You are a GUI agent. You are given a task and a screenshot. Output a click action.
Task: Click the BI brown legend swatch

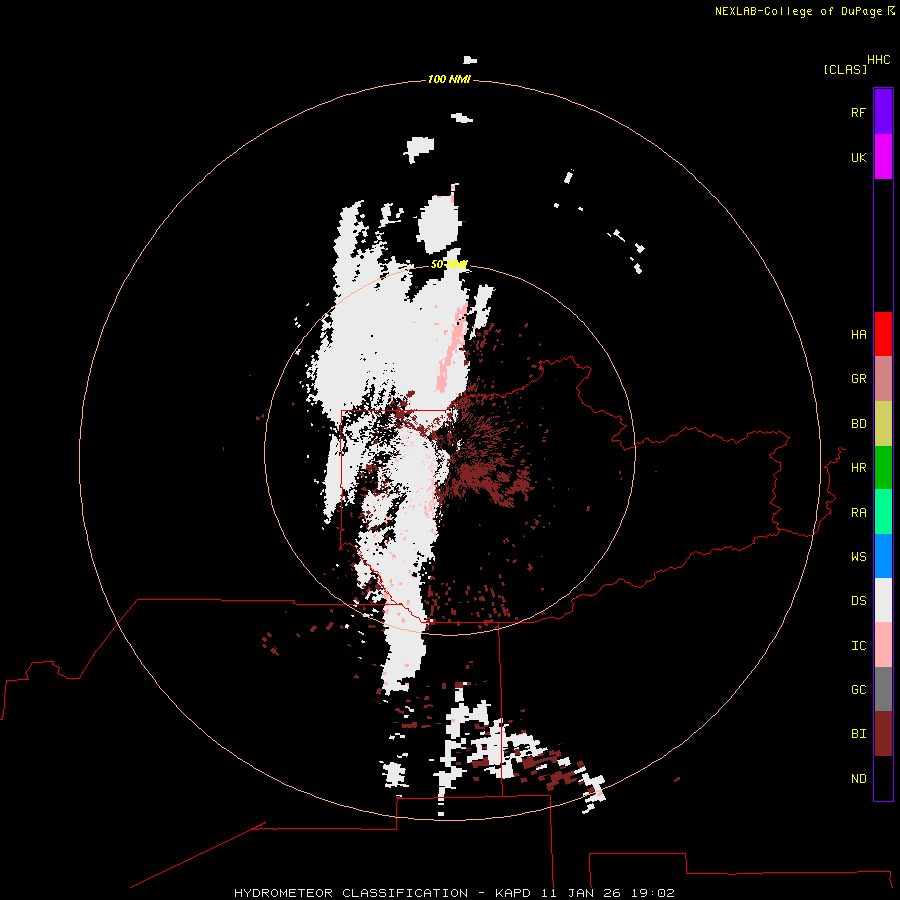(x=883, y=734)
